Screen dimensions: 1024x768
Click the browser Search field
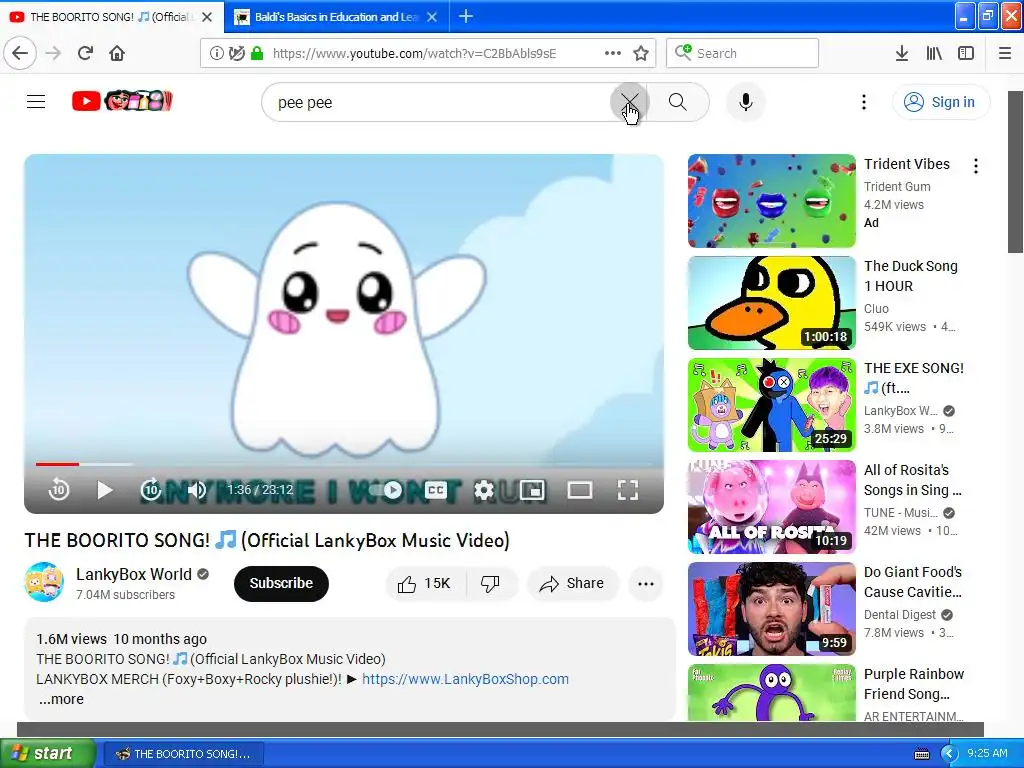743,53
